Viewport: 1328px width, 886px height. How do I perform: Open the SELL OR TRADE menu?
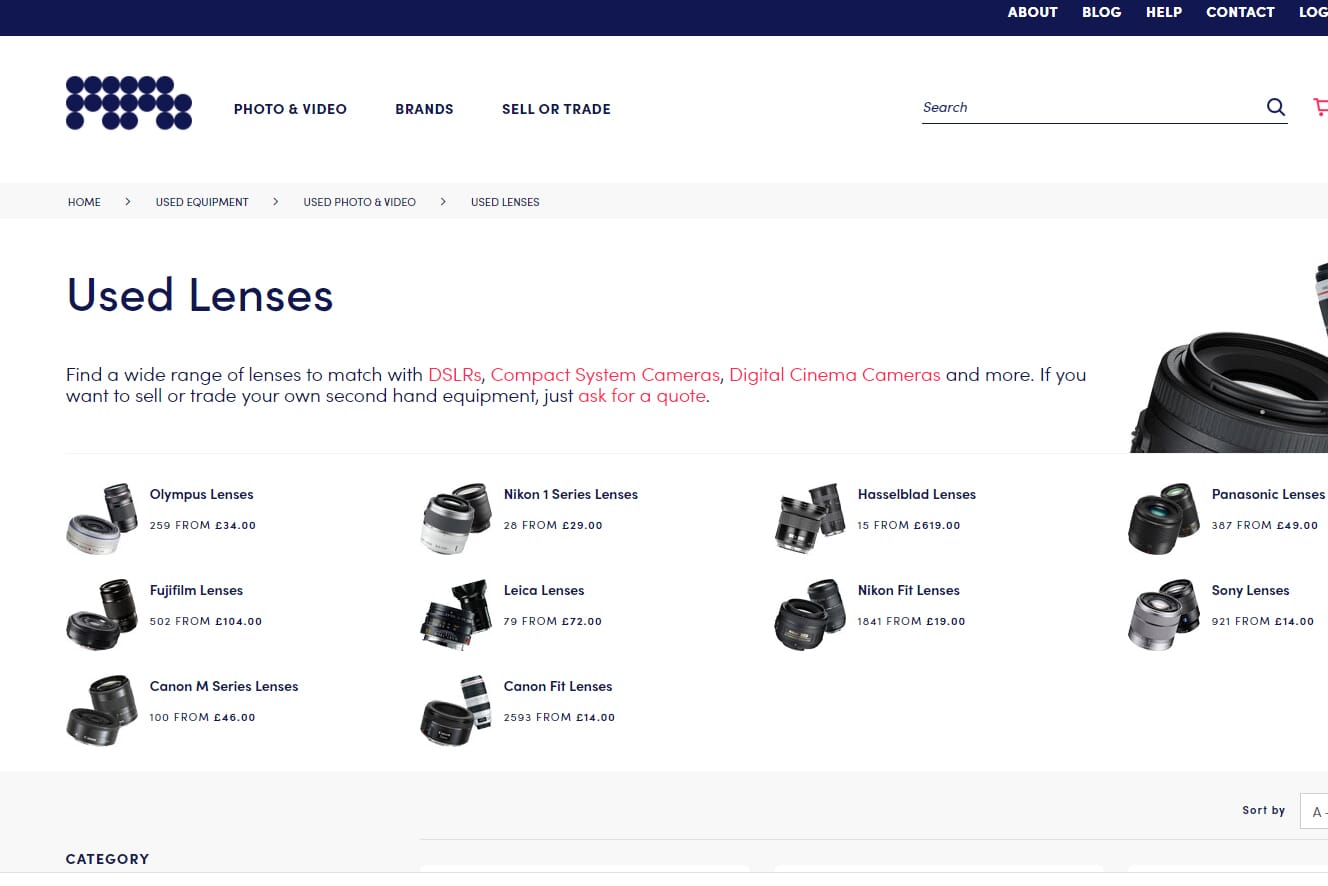click(x=556, y=109)
